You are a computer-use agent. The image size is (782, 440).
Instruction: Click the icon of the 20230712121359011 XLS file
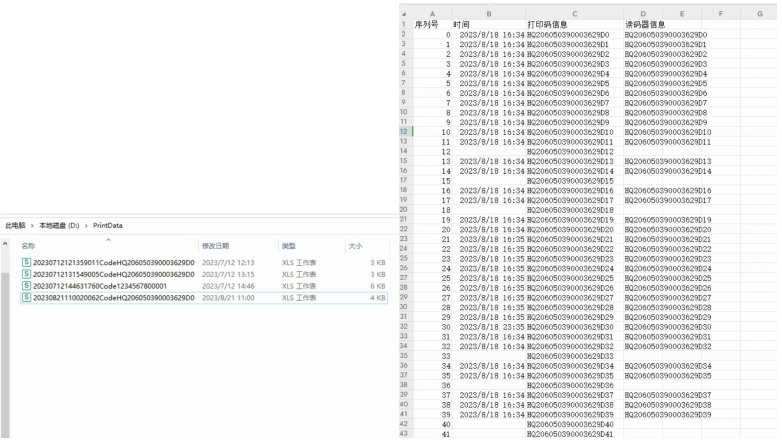pos(25,261)
